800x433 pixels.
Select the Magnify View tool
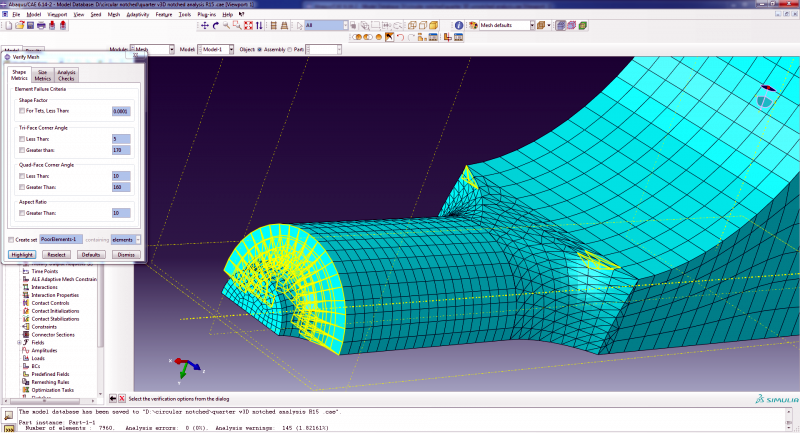[226, 26]
